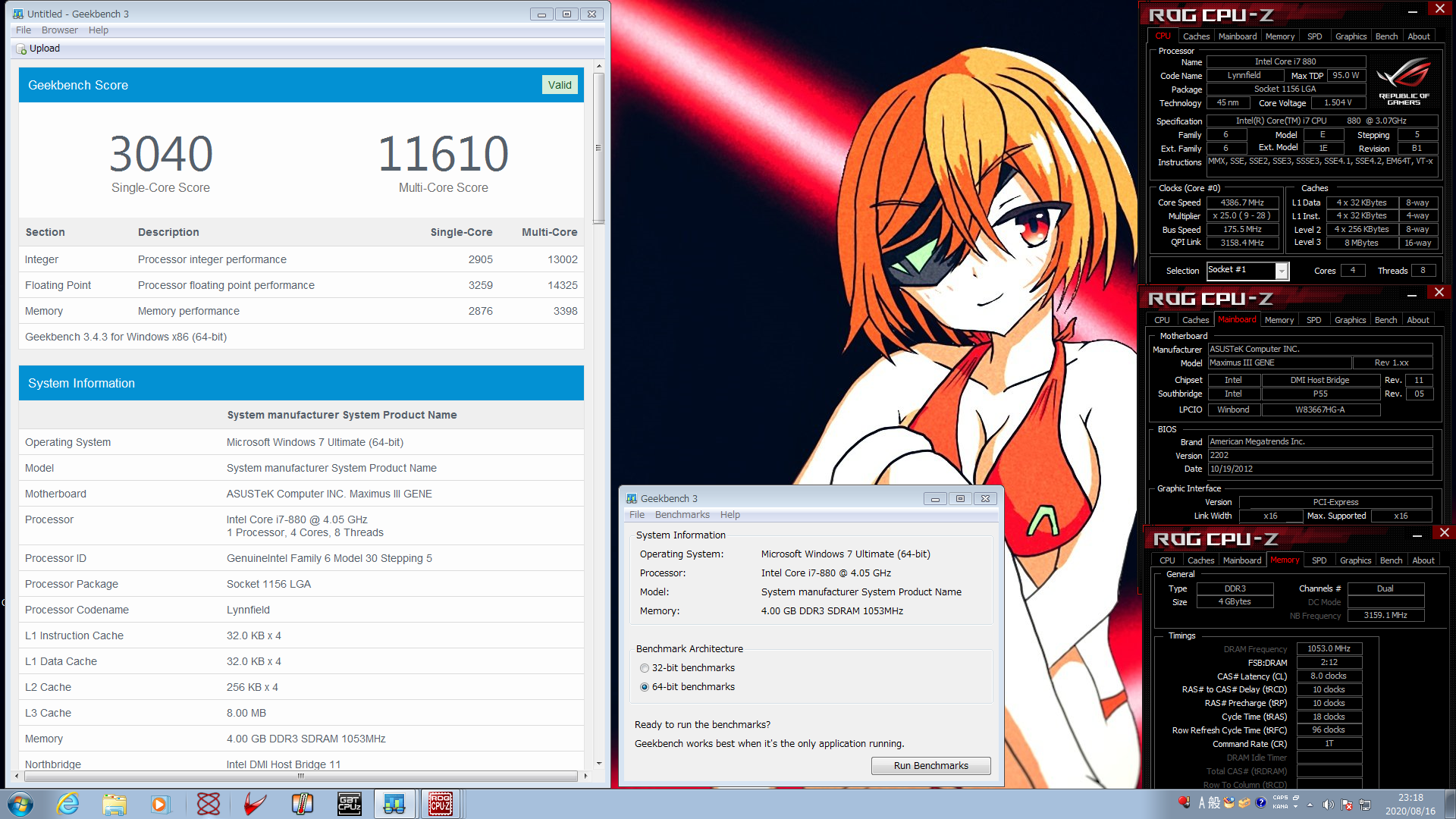The height and width of the screenshot is (819, 1456).
Task: Select CPU tab in CPU-Z Timings window
Action: [x=1168, y=560]
